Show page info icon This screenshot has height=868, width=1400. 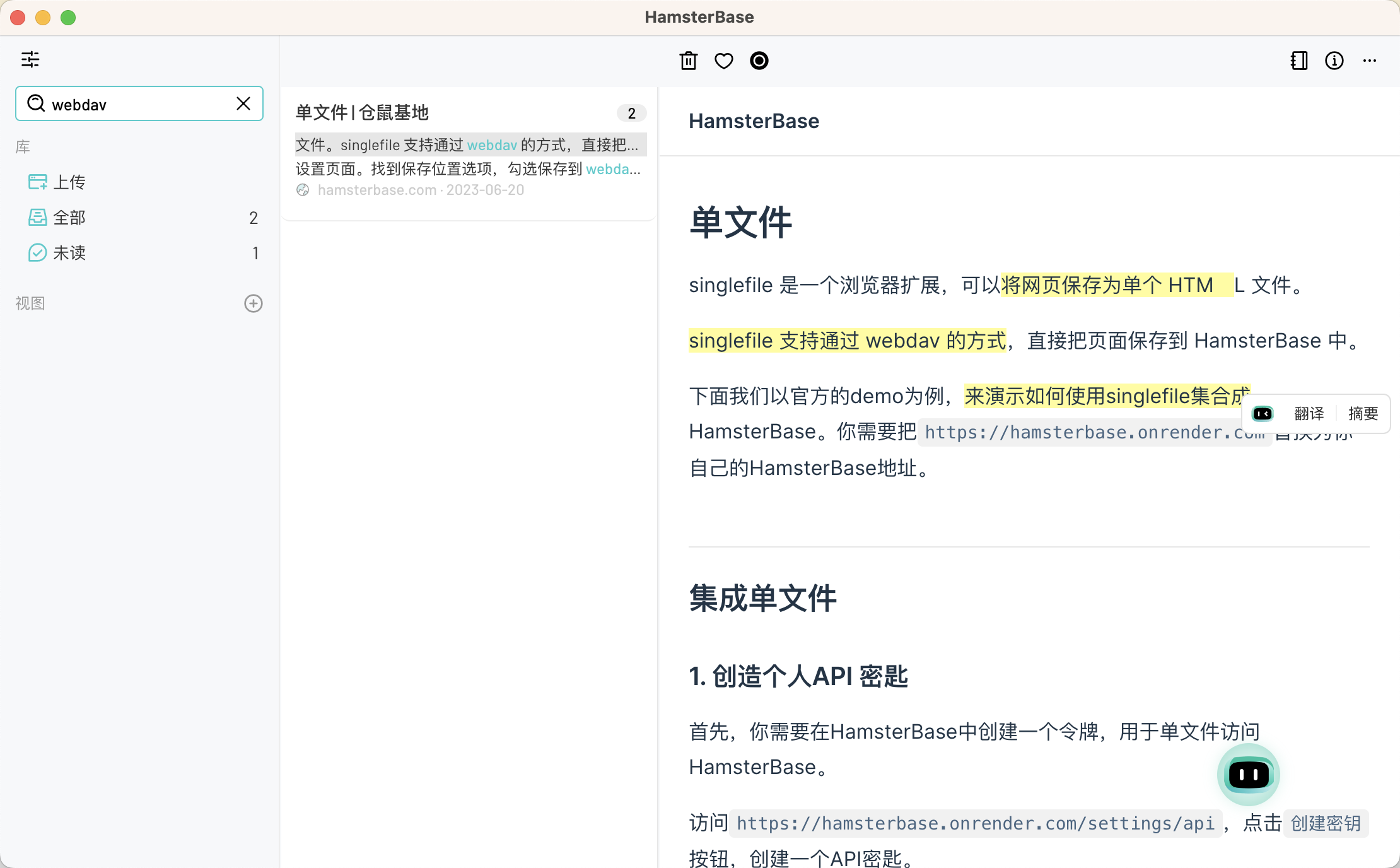(1334, 61)
